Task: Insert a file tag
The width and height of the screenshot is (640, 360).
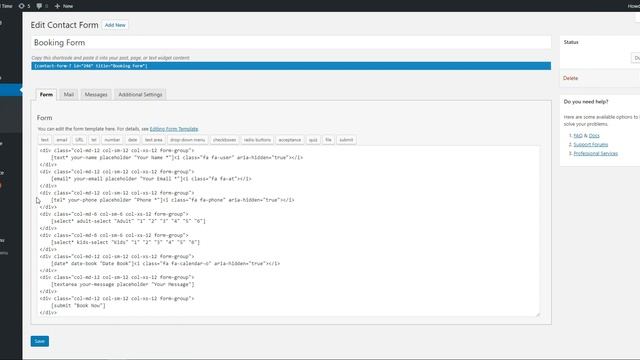Action: pyautogui.click(x=328, y=140)
